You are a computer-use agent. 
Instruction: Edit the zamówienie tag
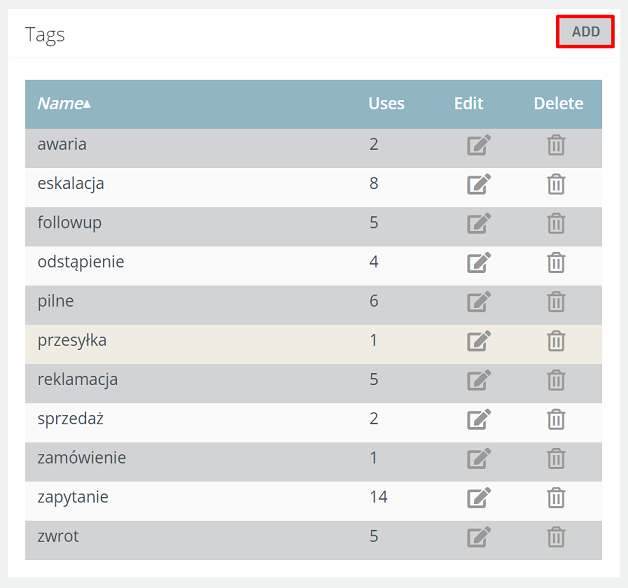pos(479,459)
